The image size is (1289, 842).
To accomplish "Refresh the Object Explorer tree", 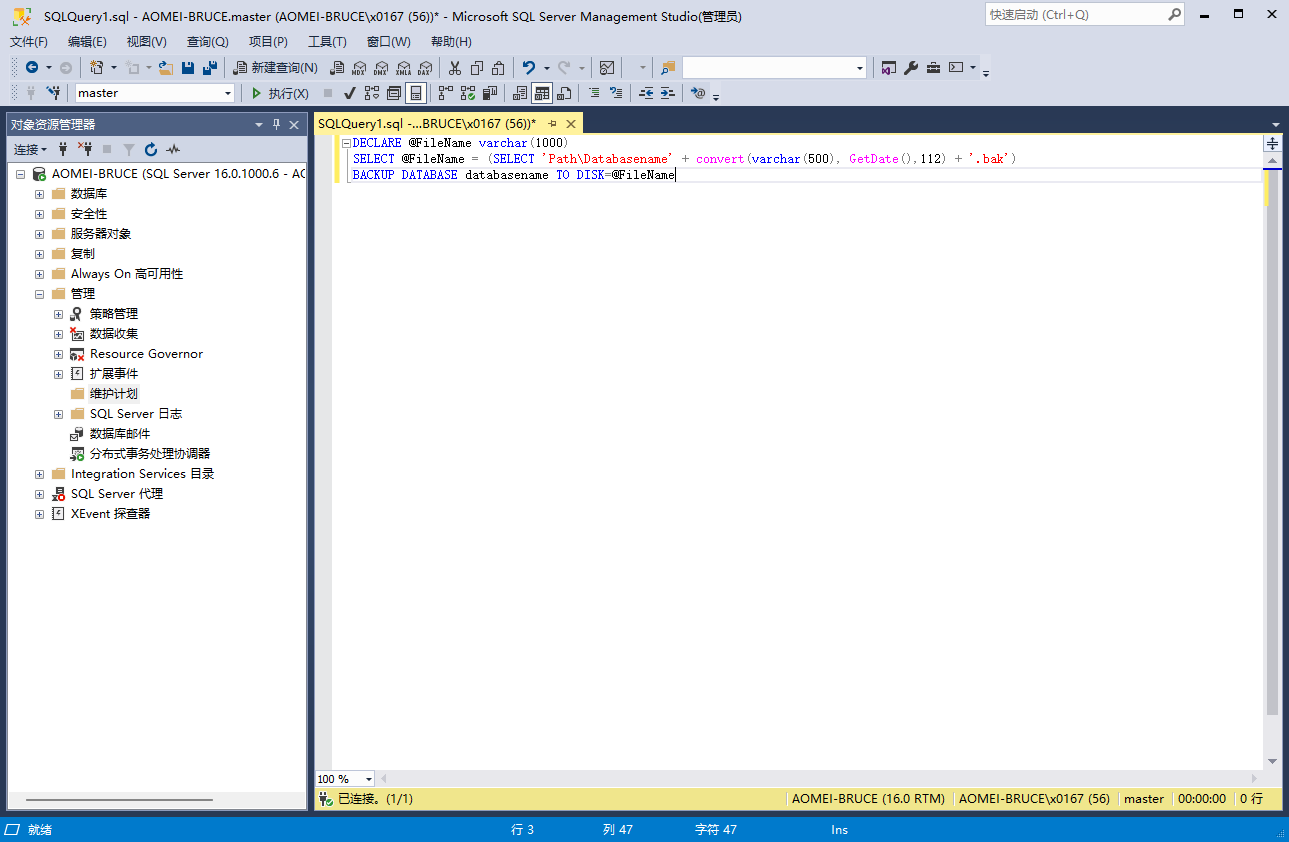I will 151,149.
